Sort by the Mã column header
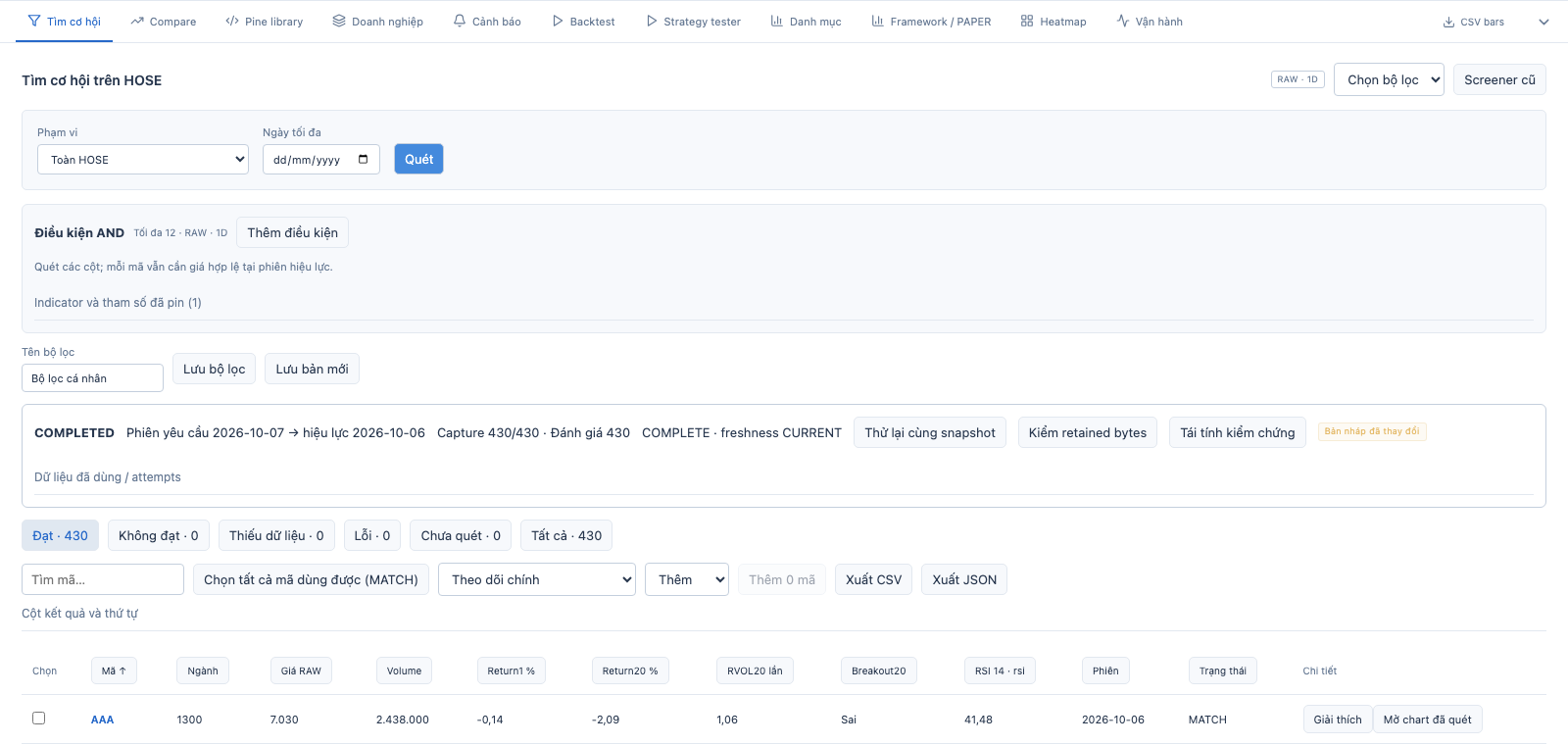The image size is (1568, 745). [x=114, y=670]
